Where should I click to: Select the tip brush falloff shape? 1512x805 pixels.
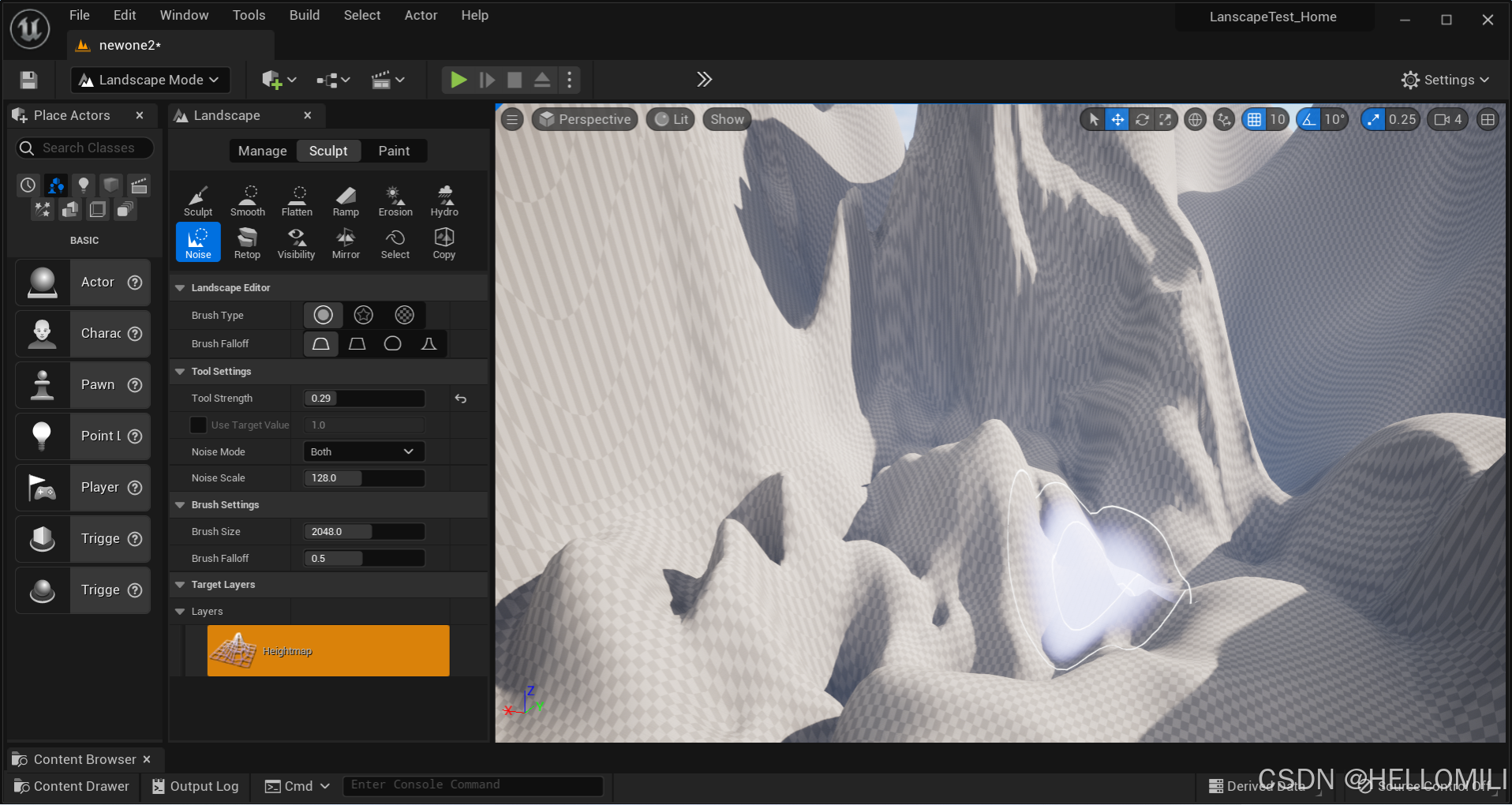(x=429, y=344)
